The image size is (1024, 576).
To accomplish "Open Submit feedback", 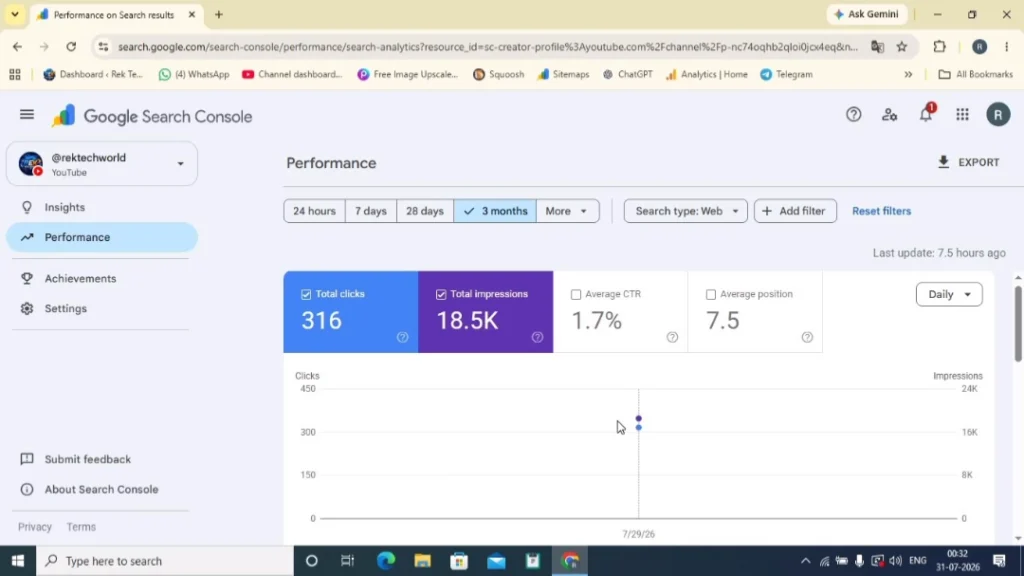I will tap(102, 459).
